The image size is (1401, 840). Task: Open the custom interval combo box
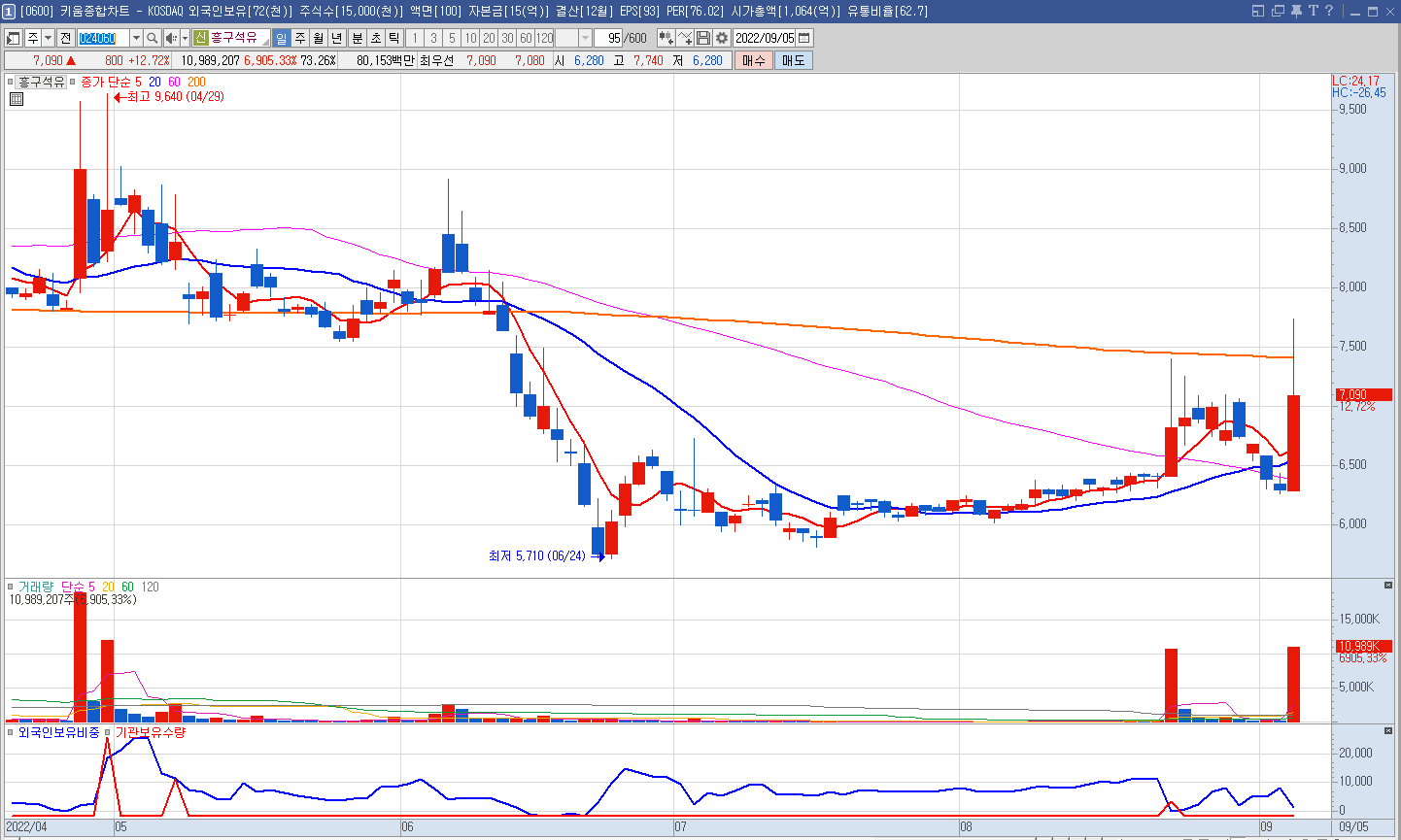pyautogui.click(x=573, y=38)
